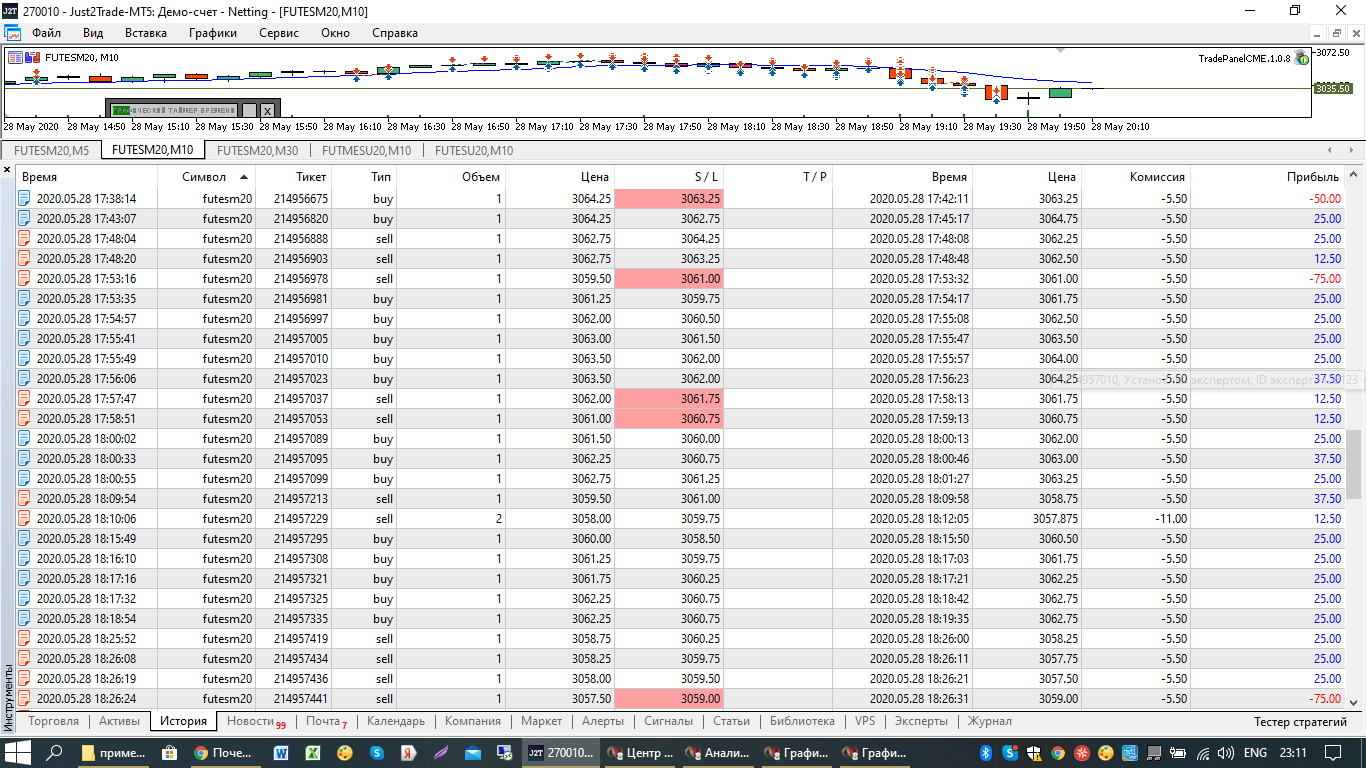Image resolution: width=1366 pixels, height=768 pixels.
Task: Open the Торговля tab in the toolbox
Action: tap(54, 721)
